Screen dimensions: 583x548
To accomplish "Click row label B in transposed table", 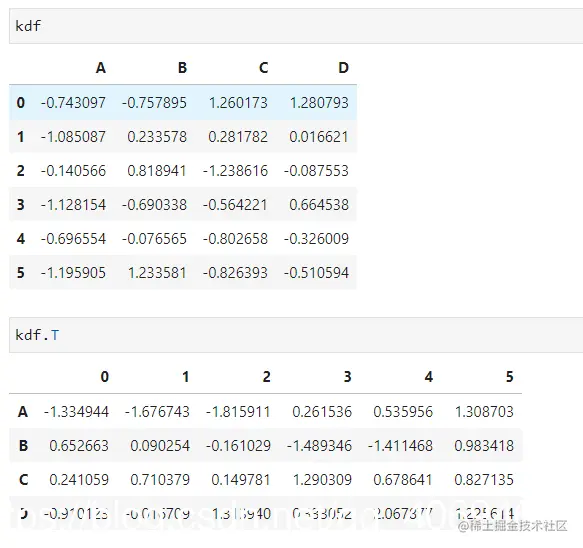I will pos(23,446).
